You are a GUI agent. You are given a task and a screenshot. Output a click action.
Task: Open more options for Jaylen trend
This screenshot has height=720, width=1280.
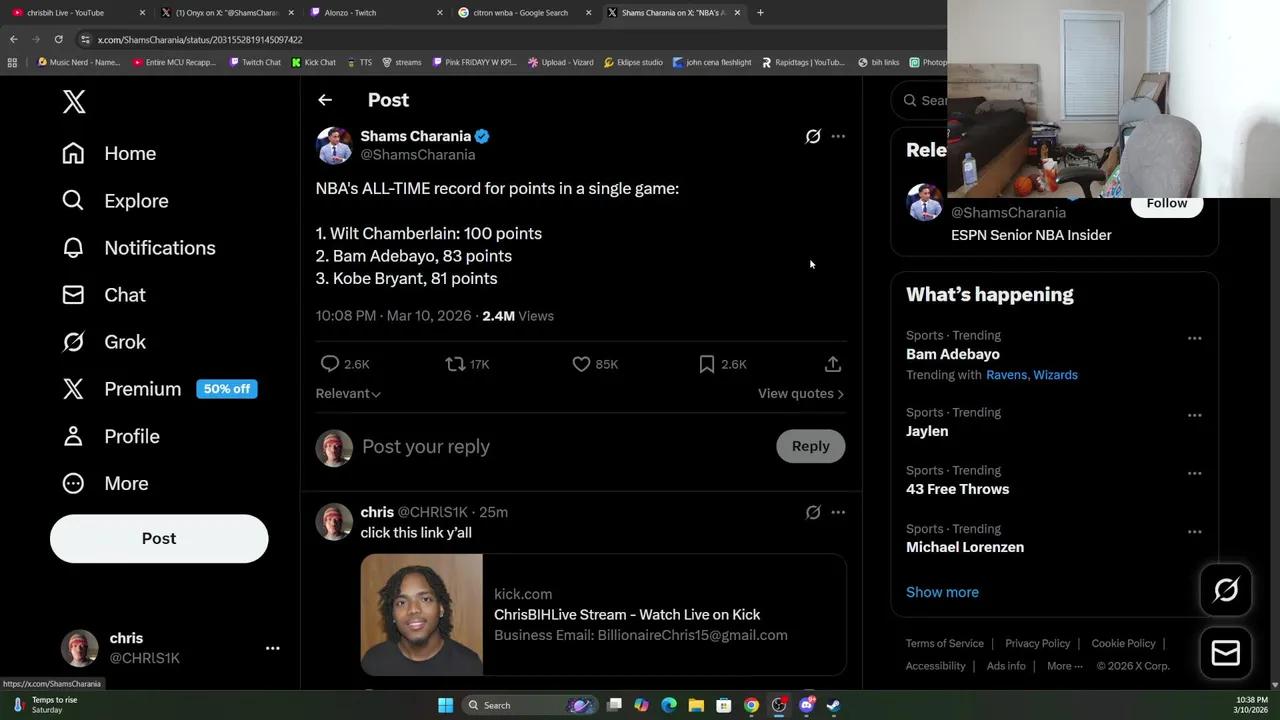(x=1194, y=415)
